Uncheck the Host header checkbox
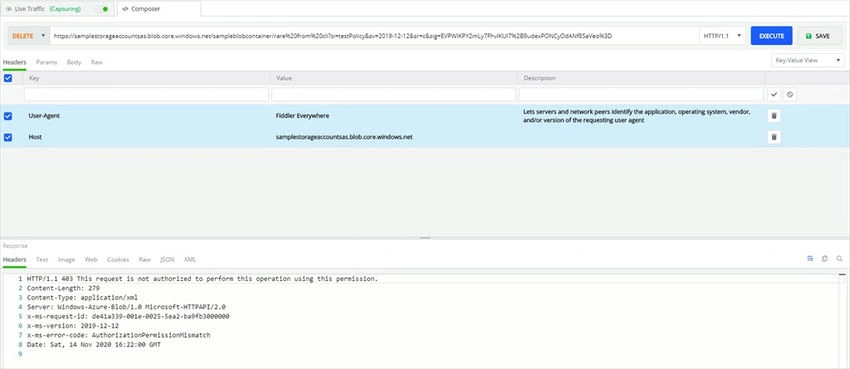 (8, 137)
